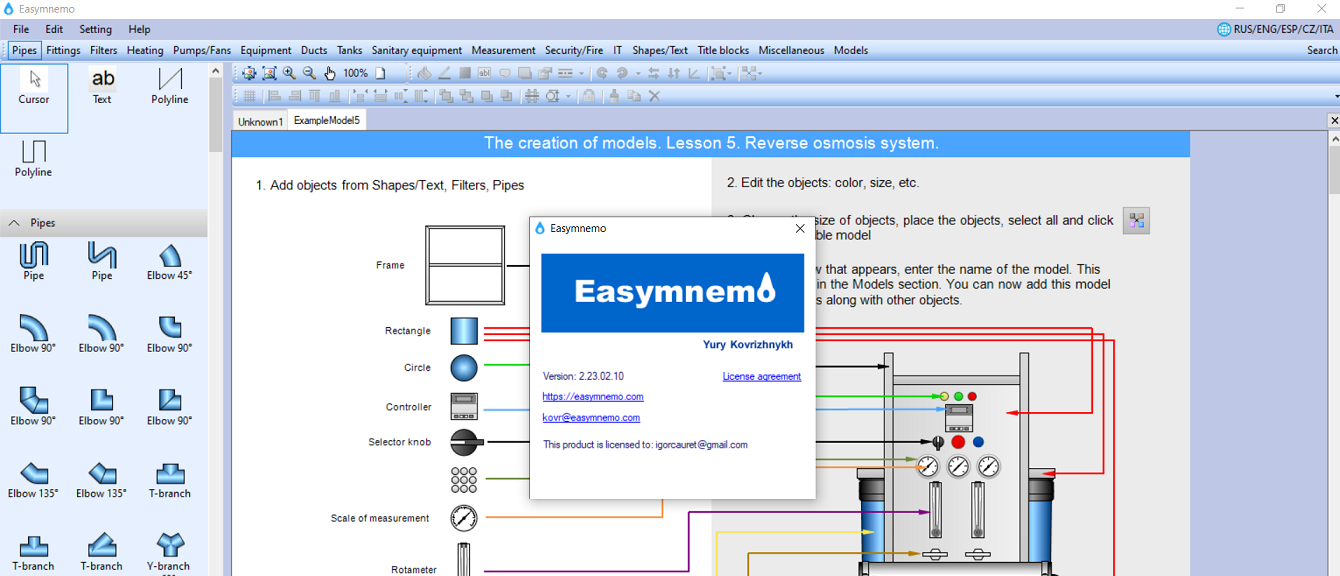Viewport: 1340px width, 576px height.
Task: Click the delete X icon in toolbar
Action: point(654,96)
